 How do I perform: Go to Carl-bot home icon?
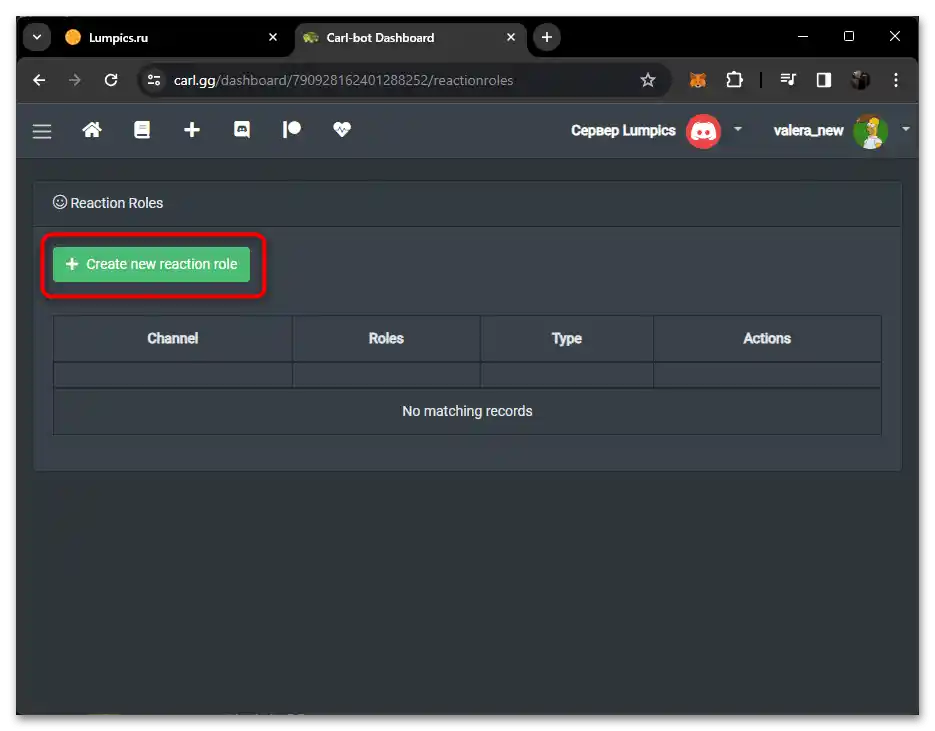pyautogui.click(x=92, y=129)
